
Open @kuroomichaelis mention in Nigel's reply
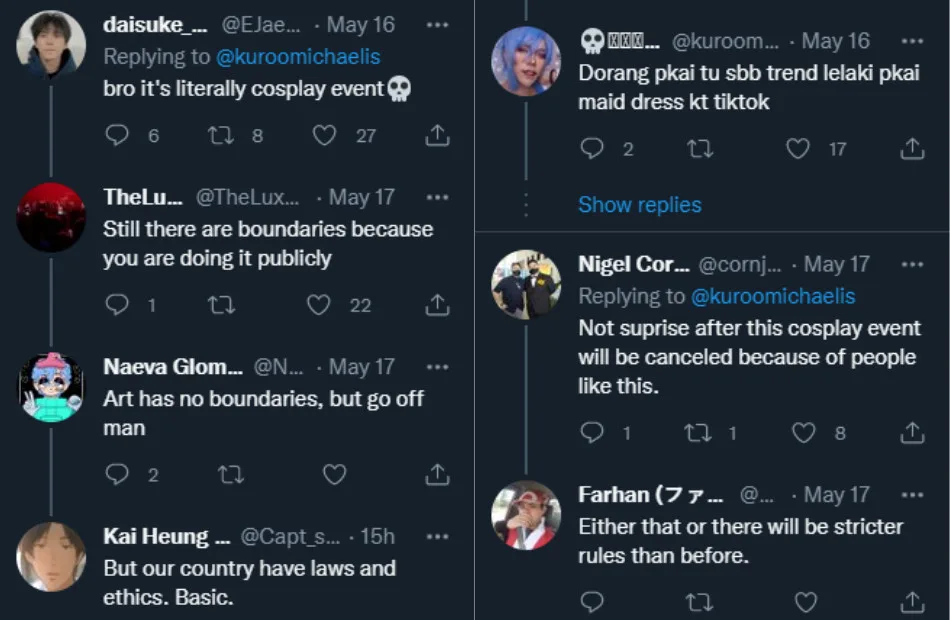[773, 296]
